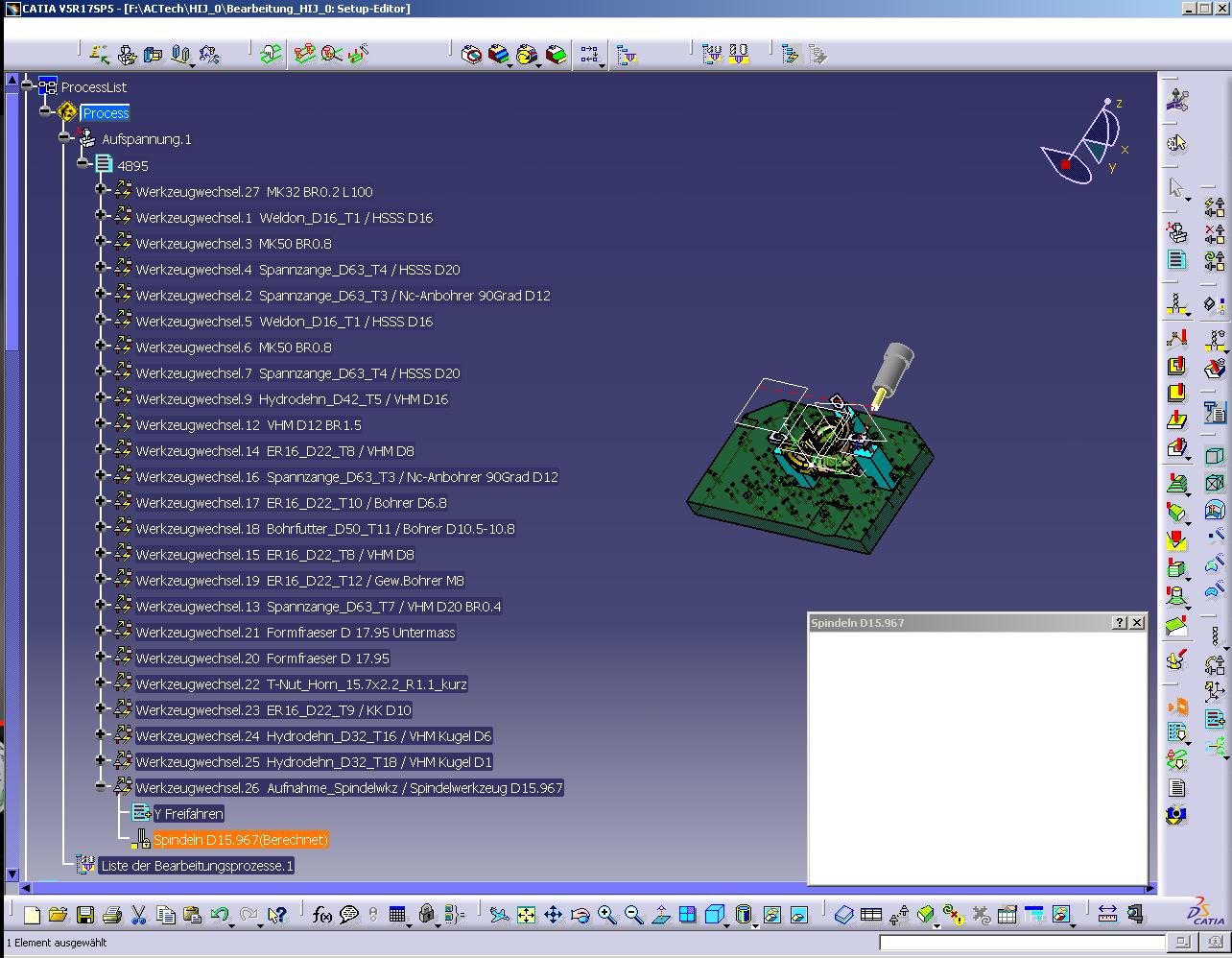This screenshot has width=1232, height=958.
Task: Click the Print icon
Action: tap(111, 915)
